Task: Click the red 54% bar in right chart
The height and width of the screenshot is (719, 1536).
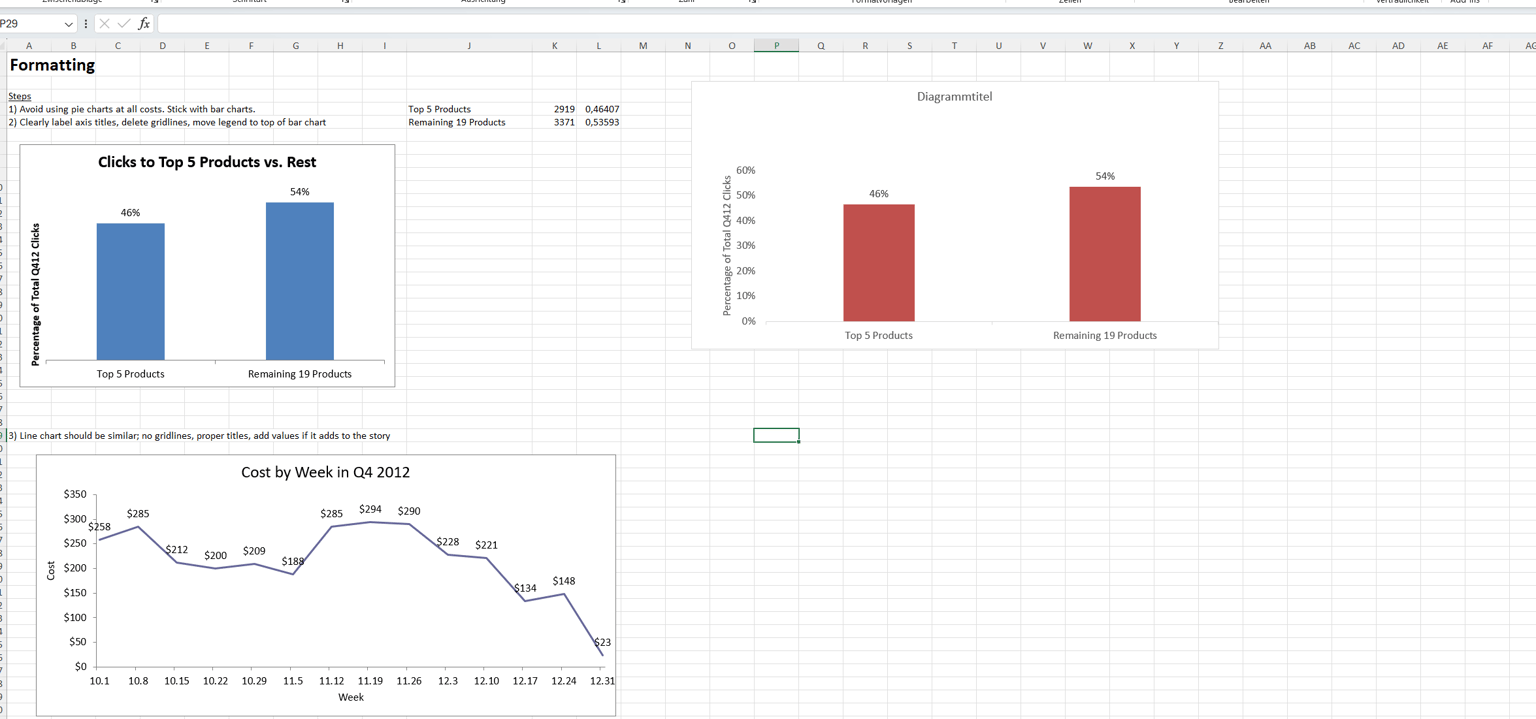Action: (1105, 254)
